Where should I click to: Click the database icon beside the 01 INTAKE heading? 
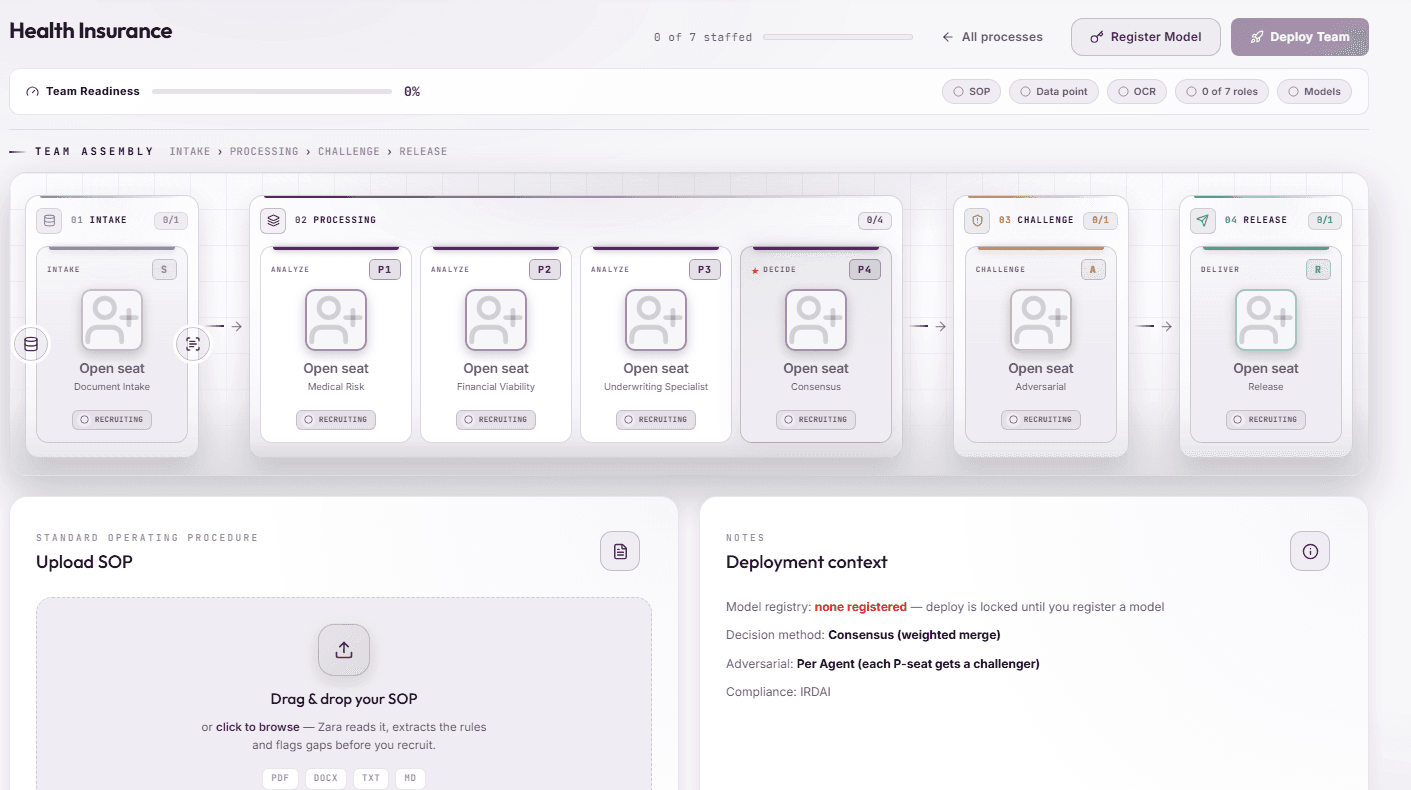click(x=49, y=220)
